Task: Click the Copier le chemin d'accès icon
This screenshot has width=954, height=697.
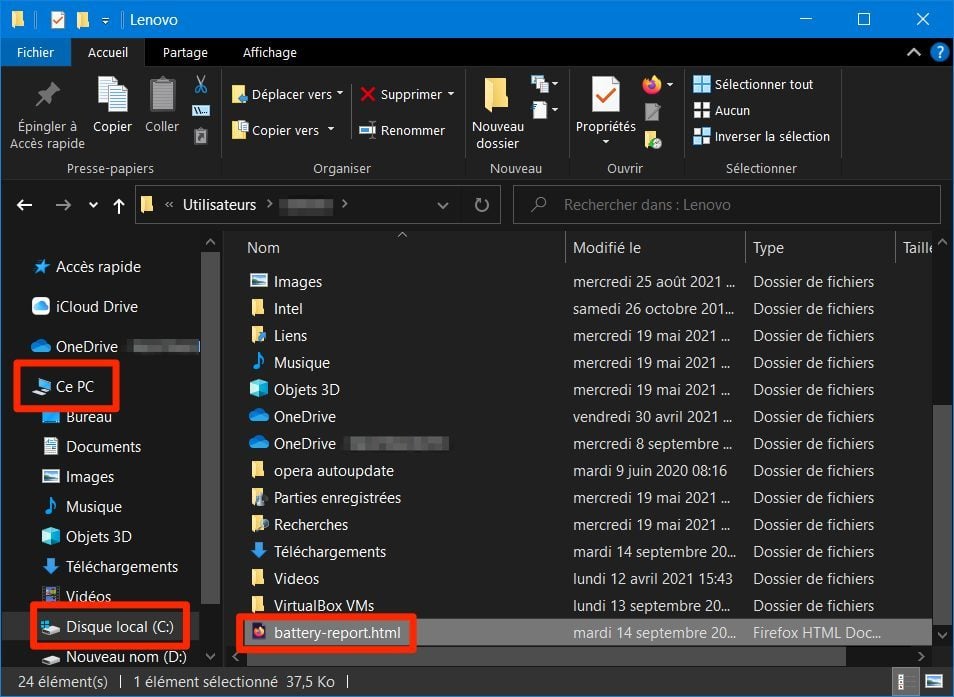Action: [201, 110]
